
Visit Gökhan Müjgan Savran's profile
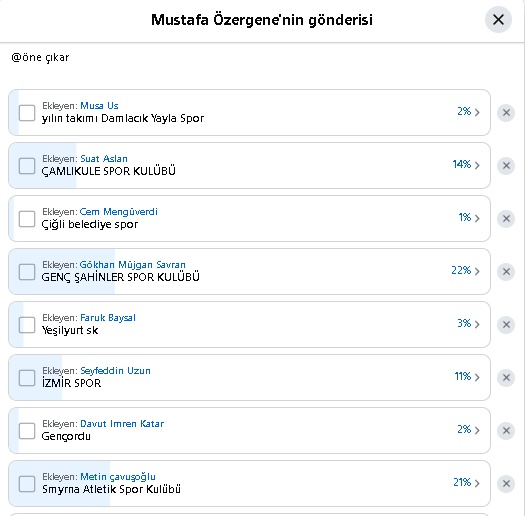(132, 265)
